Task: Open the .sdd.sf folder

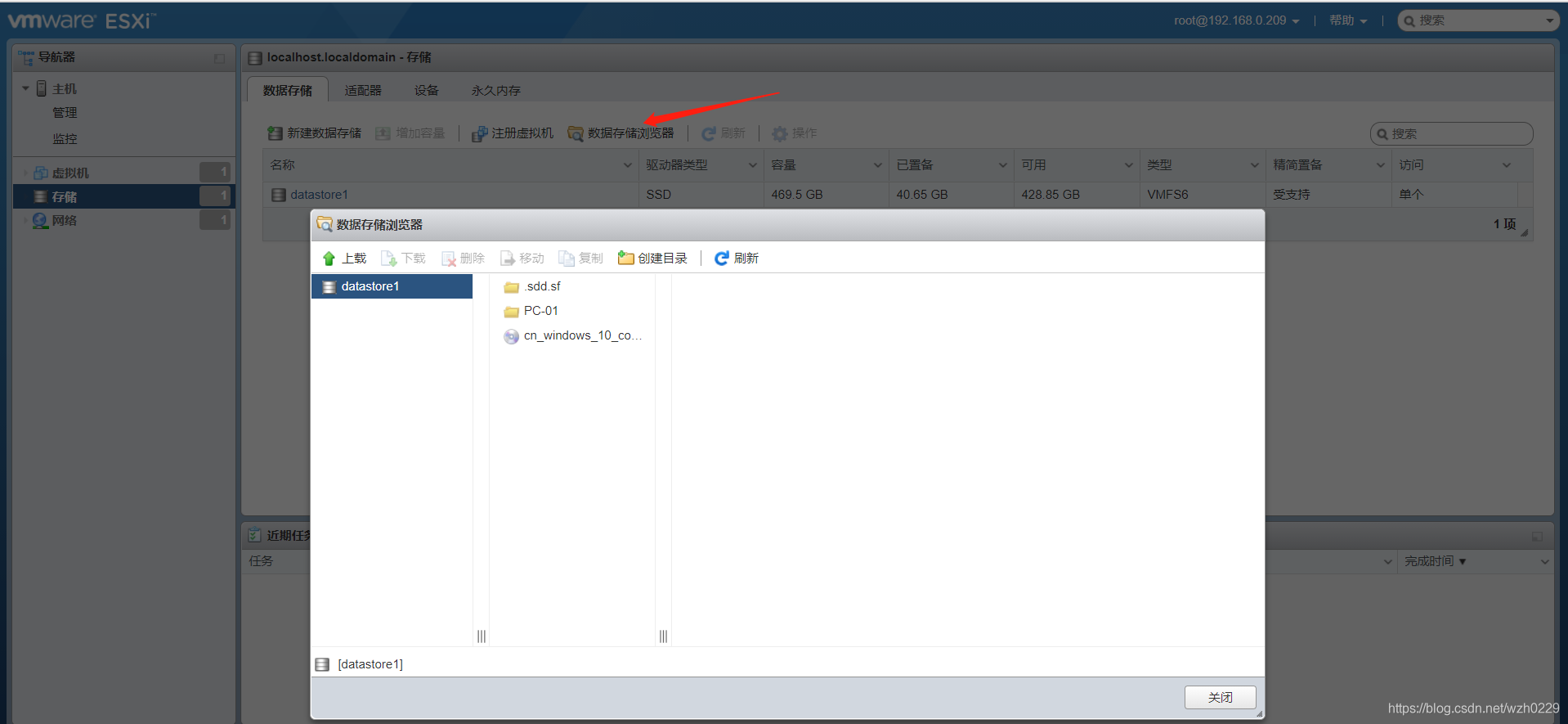Action: click(x=533, y=286)
